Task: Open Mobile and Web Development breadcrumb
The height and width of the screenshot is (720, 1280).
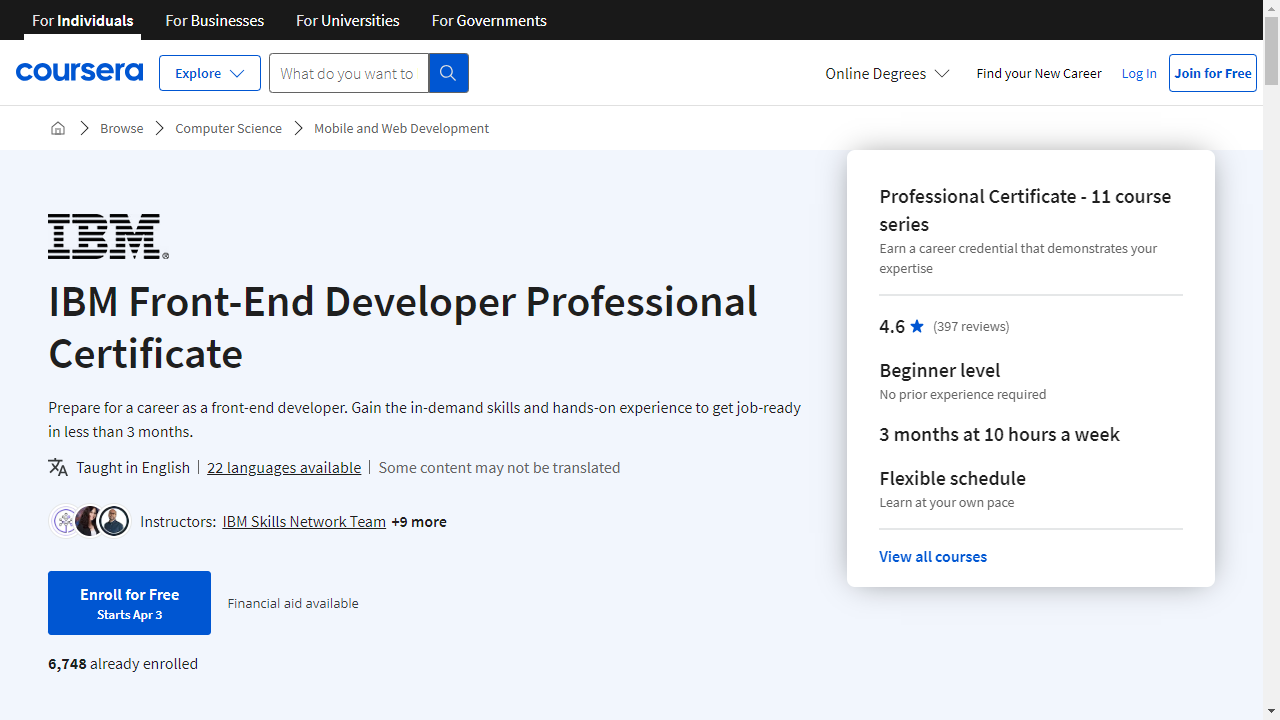Action: [401, 128]
